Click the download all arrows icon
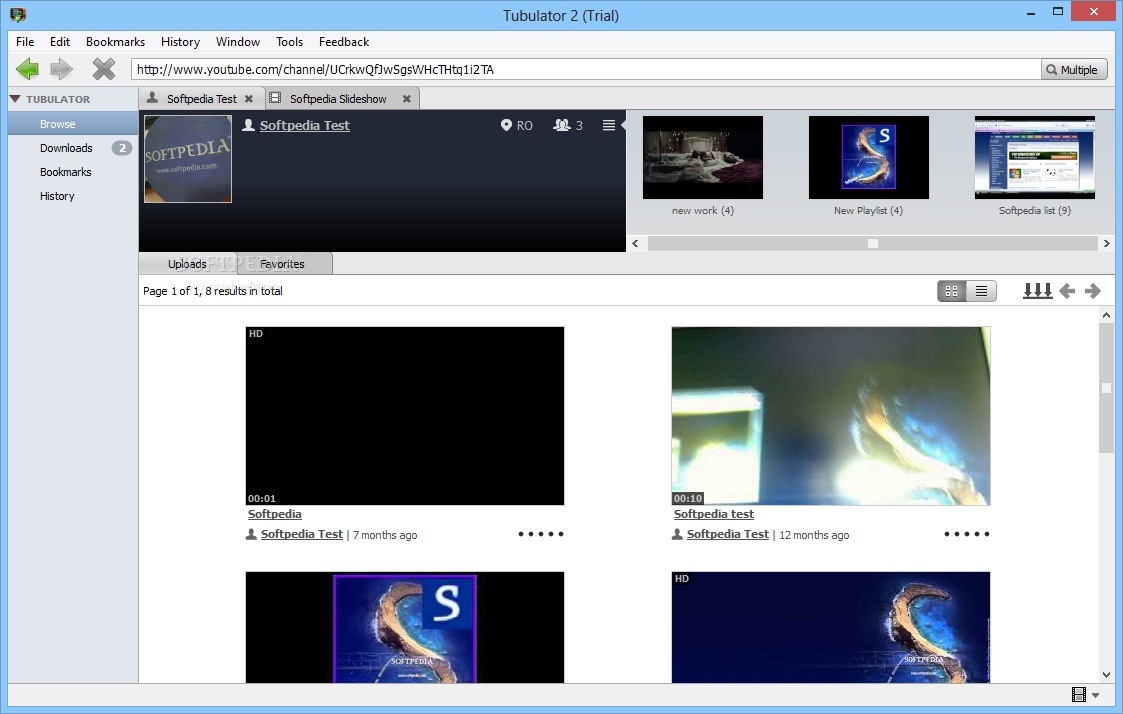 (1038, 291)
